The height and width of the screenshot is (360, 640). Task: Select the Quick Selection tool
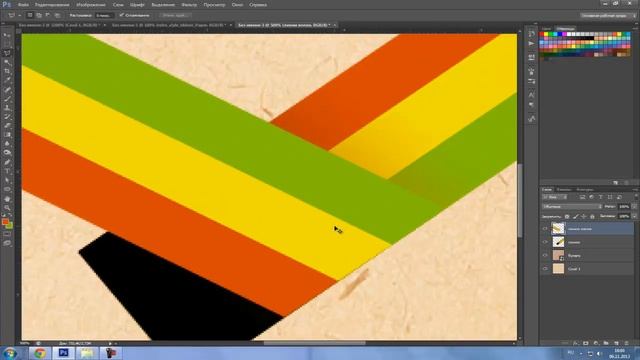coord(7,62)
